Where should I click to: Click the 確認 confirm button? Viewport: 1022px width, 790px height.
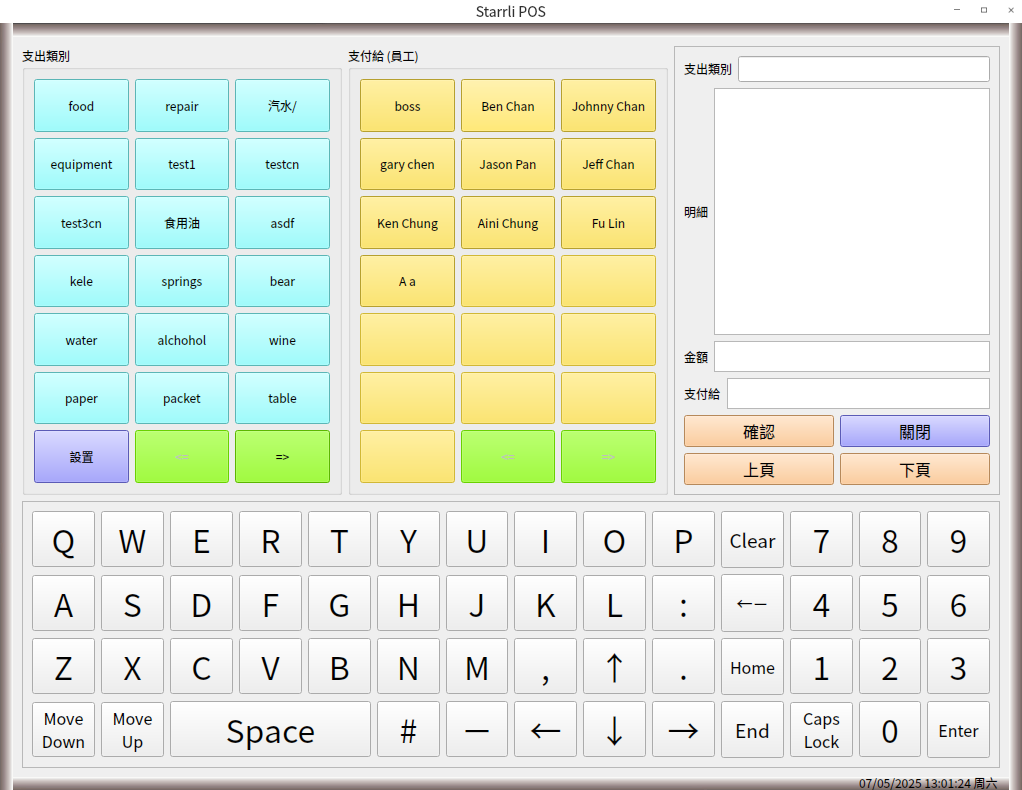tap(758, 432)
